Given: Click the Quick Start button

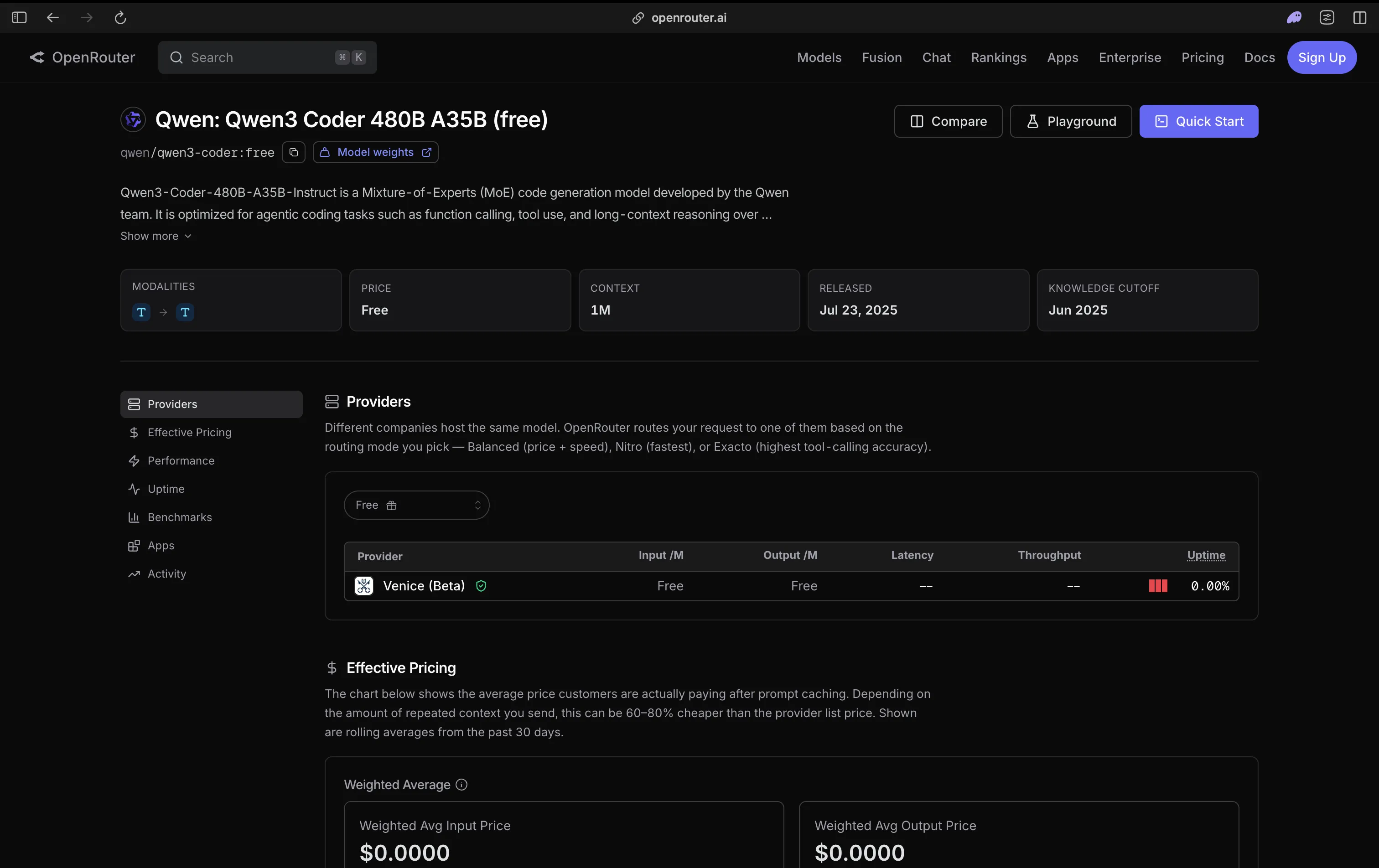Looking at the screenshot, I should coord(1198,121).
